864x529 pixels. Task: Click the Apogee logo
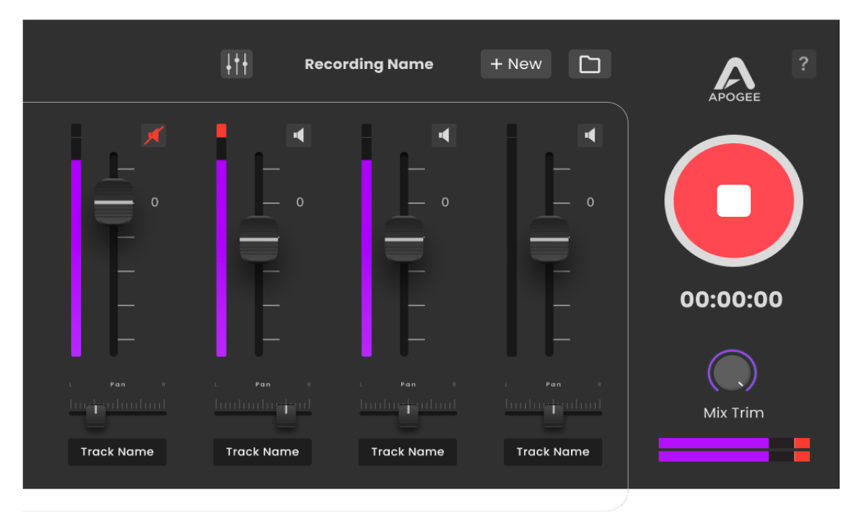[x=735, y=80]
